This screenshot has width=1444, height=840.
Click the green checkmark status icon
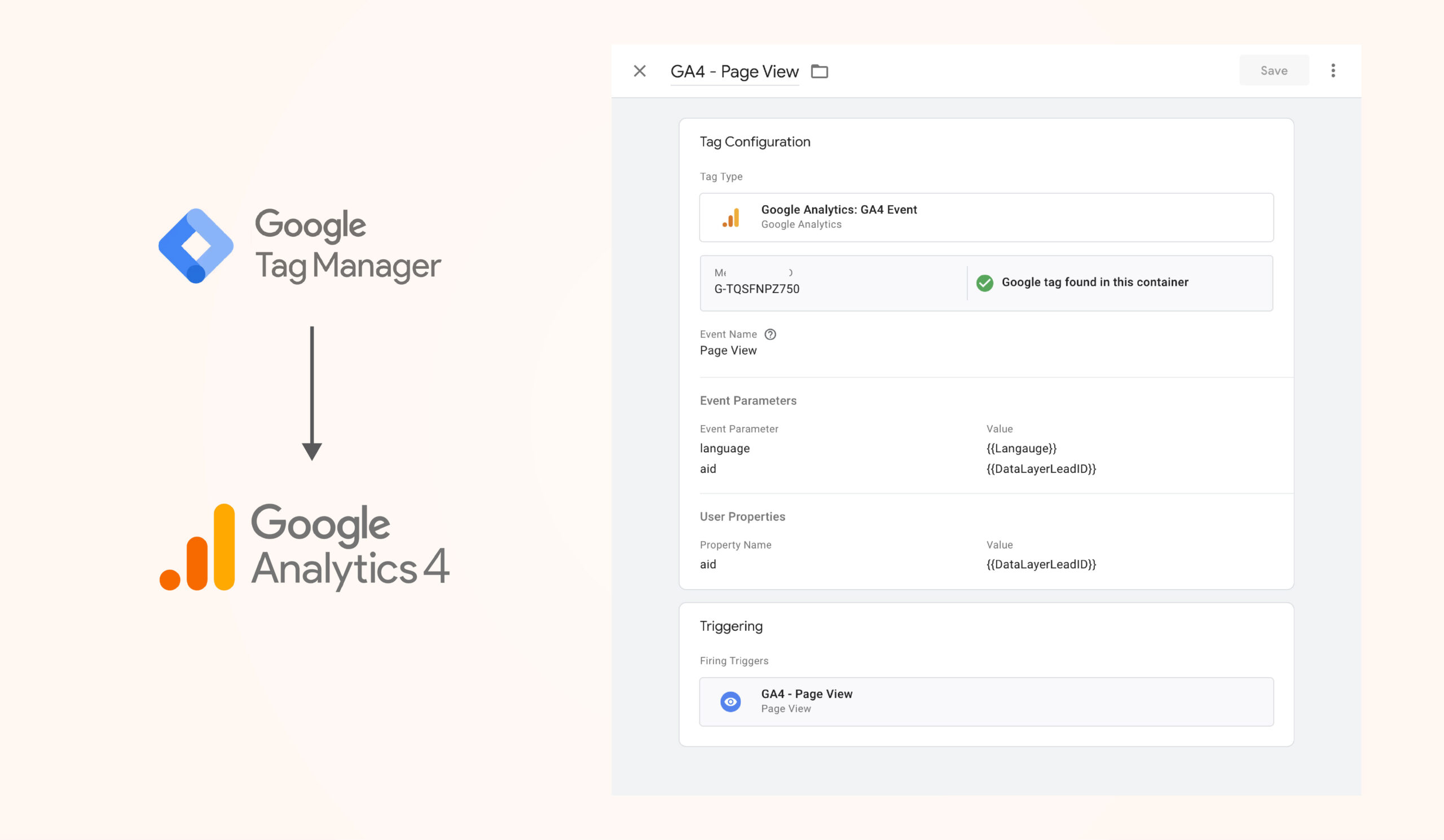(x=984, y=283)
